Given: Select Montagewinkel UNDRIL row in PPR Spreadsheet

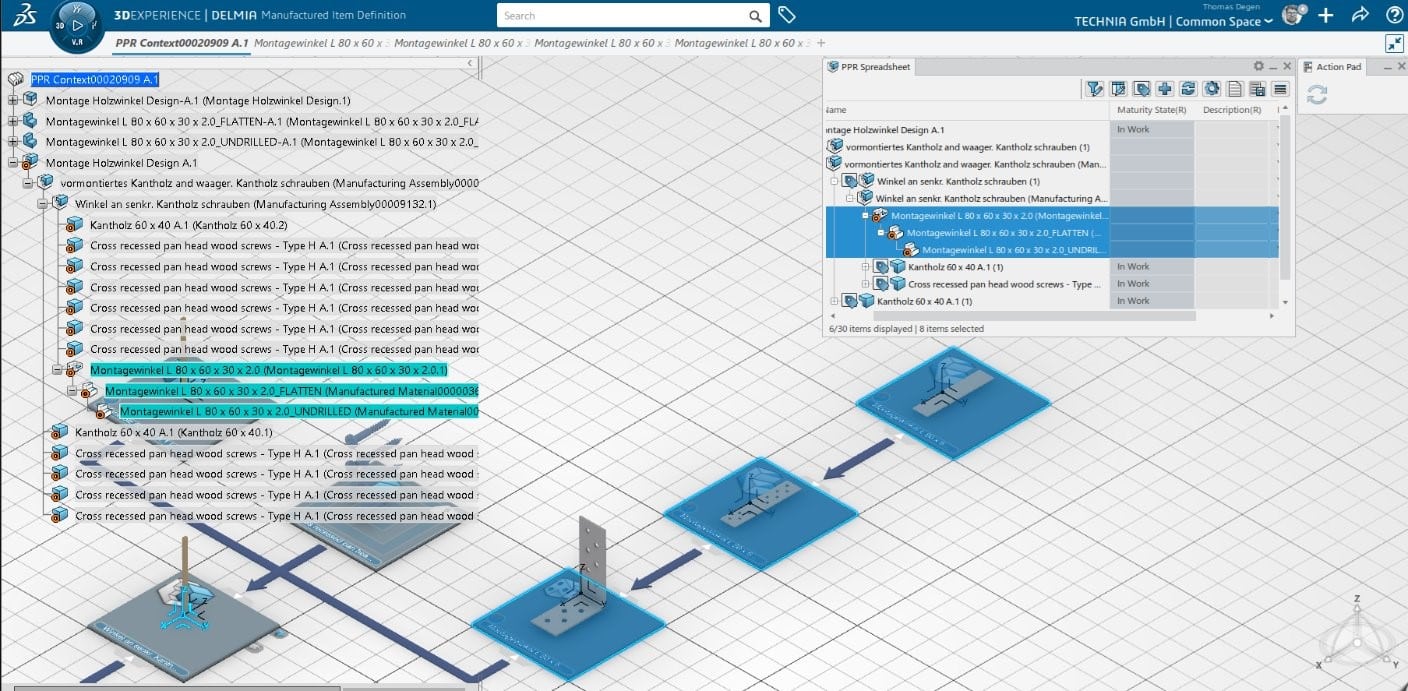Looking at the screenshot, I should [x=1011, y=250].
